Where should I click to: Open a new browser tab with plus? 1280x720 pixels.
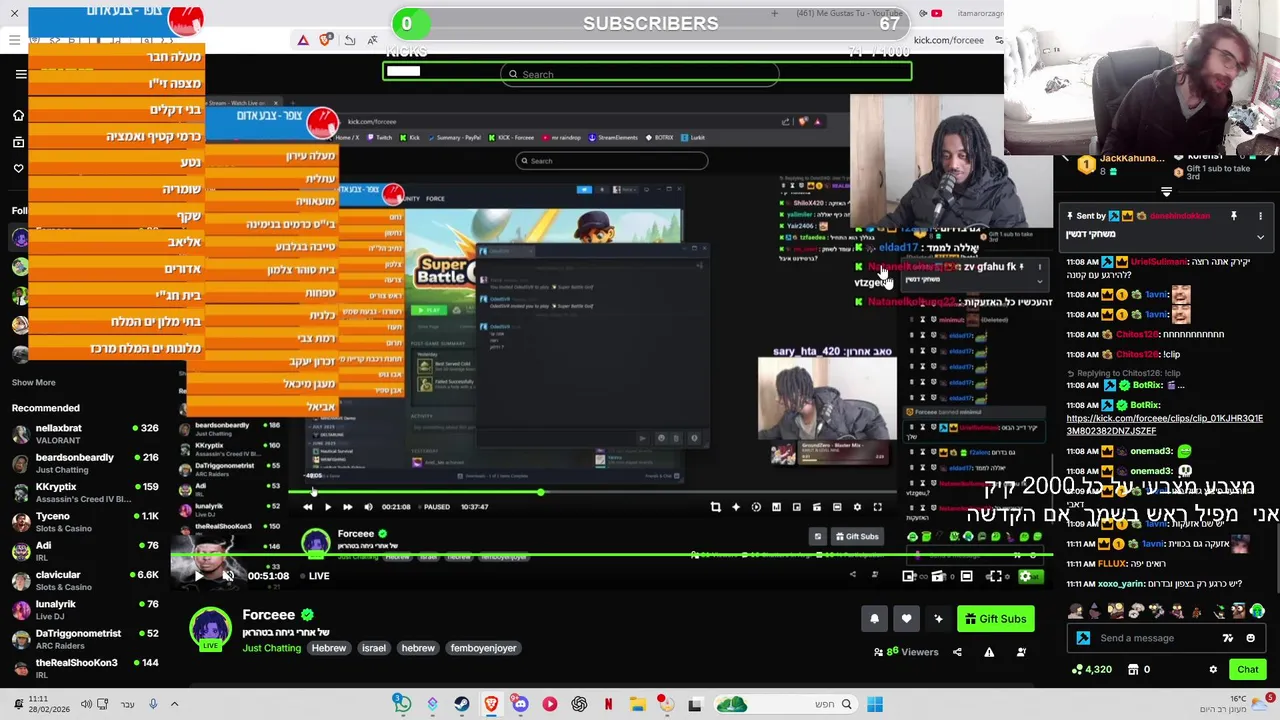tap(774, 13)
